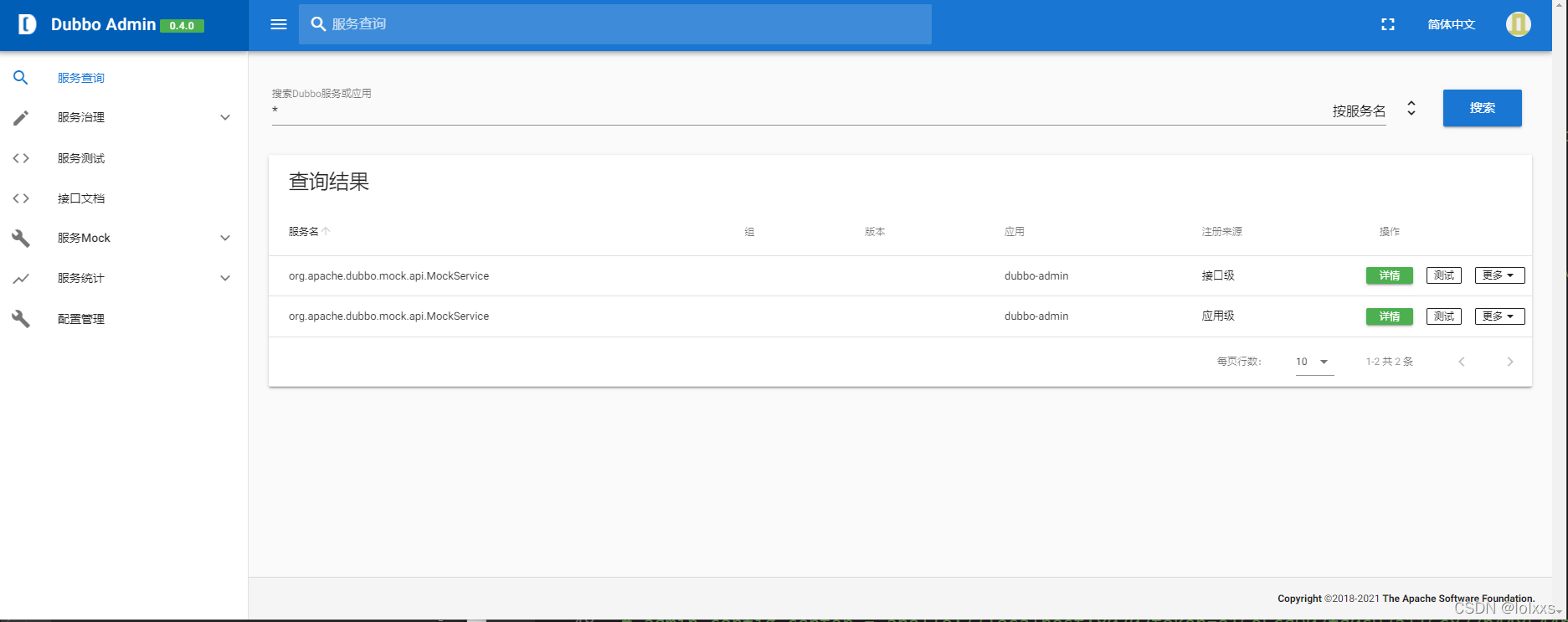Click the 1-2 共 2 条 pagination text

click(1390, 362)
